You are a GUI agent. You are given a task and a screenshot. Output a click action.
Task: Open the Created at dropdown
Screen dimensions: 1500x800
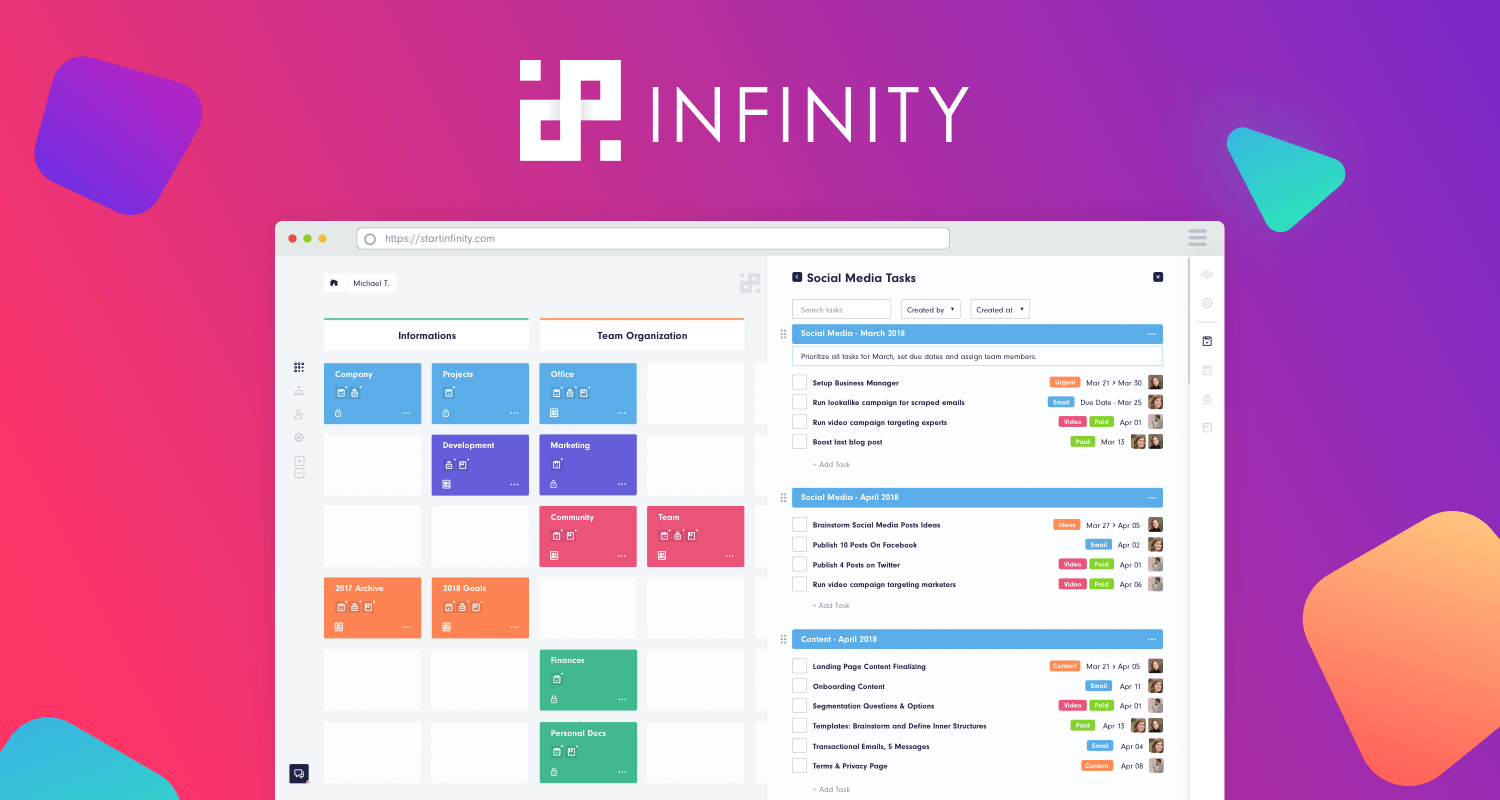[x=1000, y=310]
